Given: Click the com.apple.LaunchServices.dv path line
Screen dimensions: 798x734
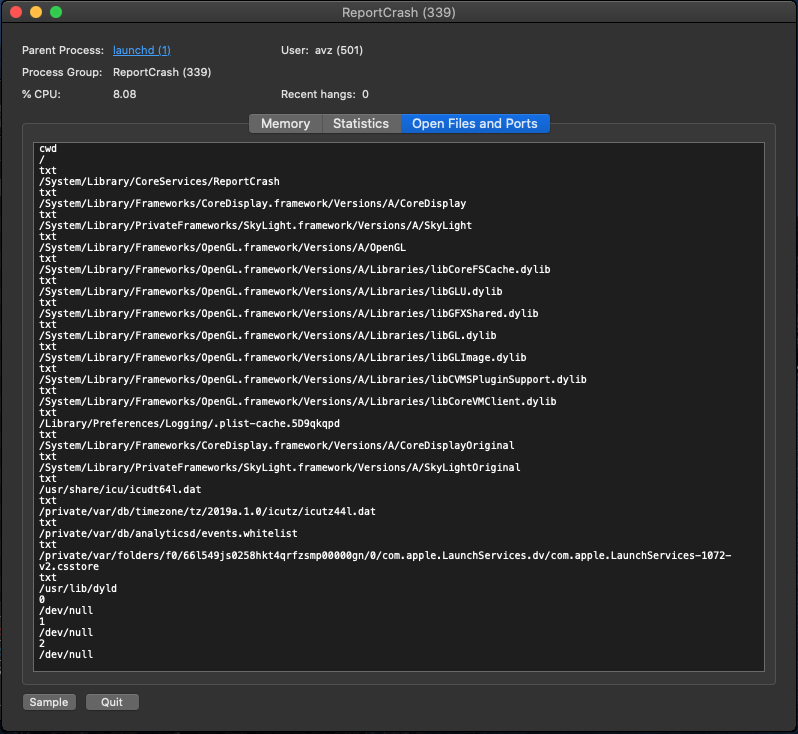Looking at the screenshot, I should (x=385, y=561).
